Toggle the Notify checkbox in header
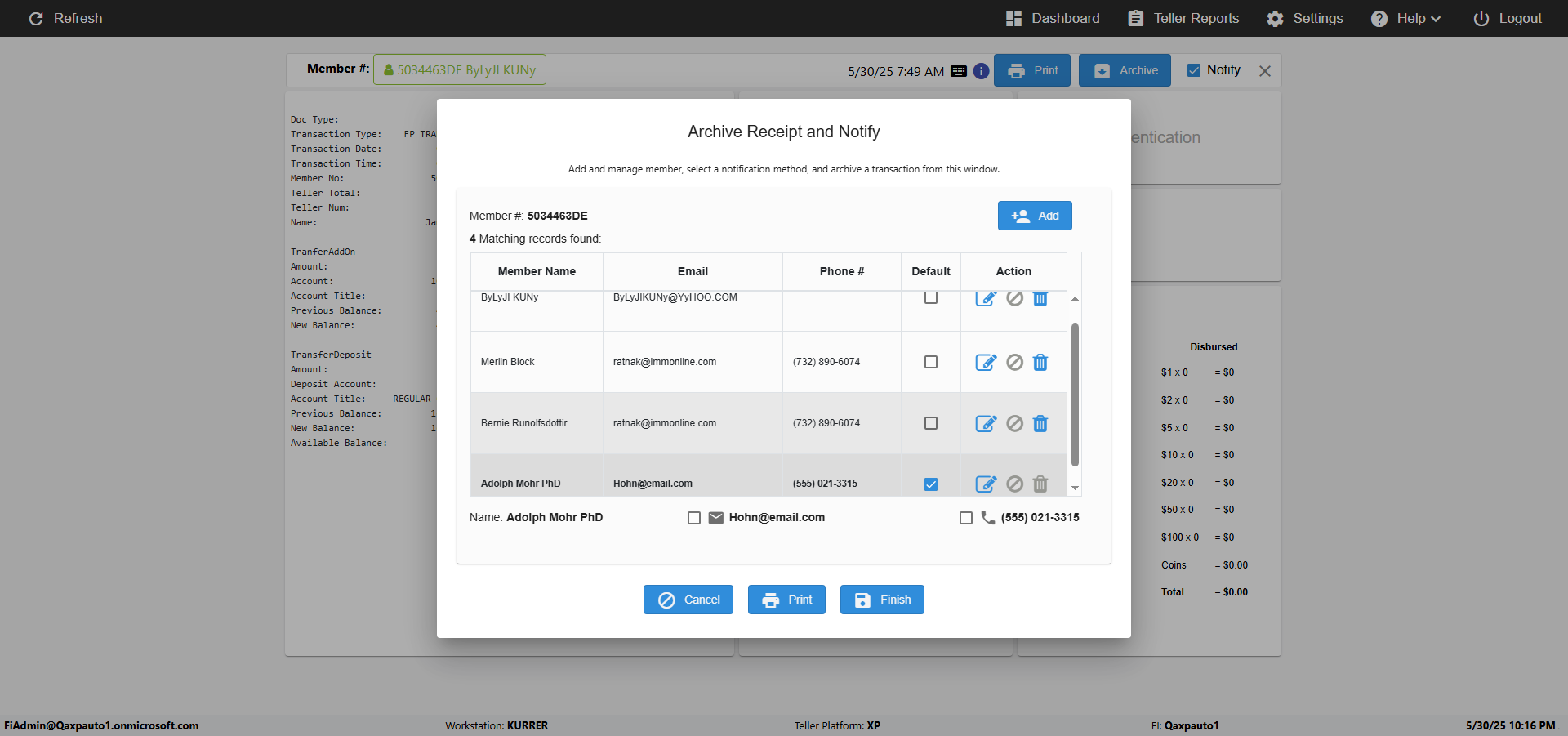 tap(1194, 70)
